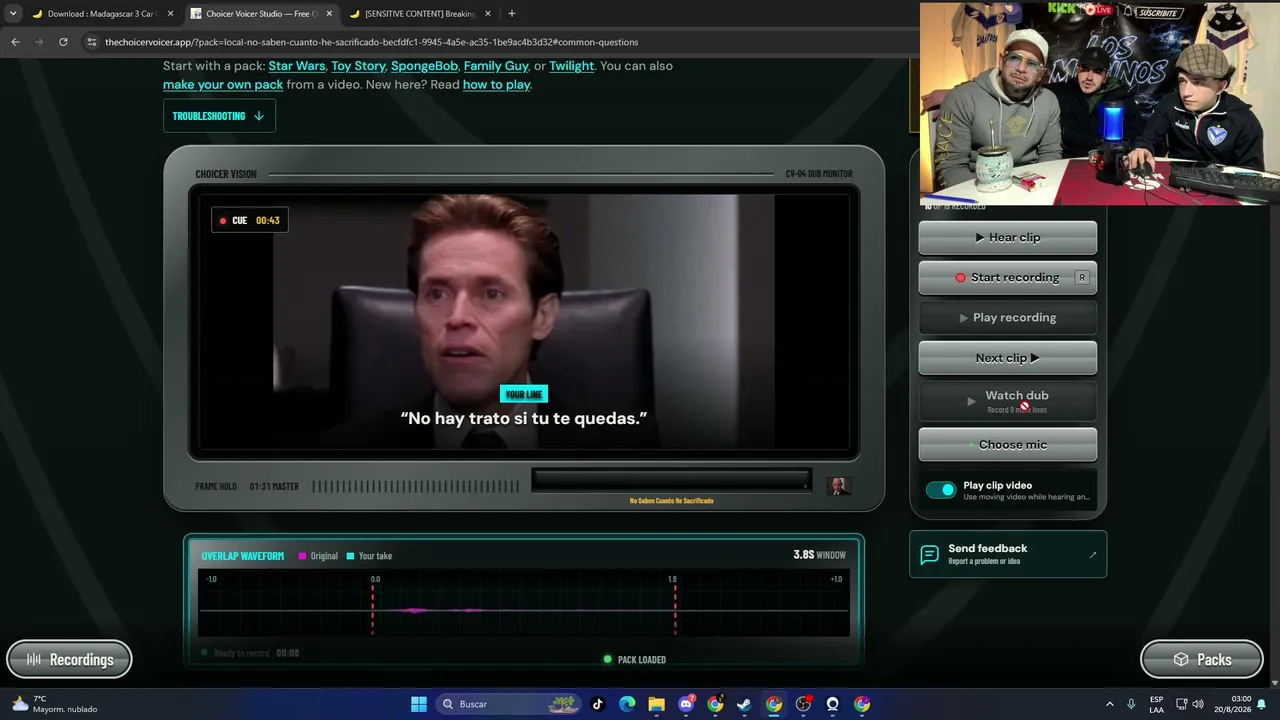
Task: Open the tab search dropdown arrow
Action: (x=13, y=14)
